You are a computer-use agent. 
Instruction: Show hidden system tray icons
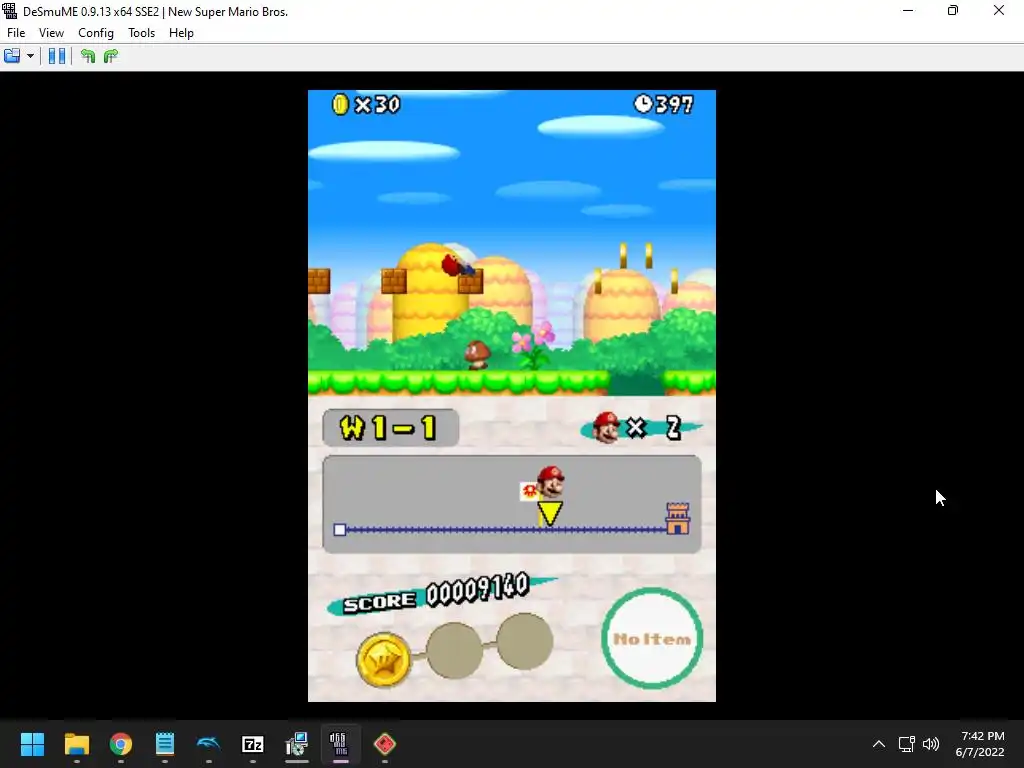[x=879, y=744]
